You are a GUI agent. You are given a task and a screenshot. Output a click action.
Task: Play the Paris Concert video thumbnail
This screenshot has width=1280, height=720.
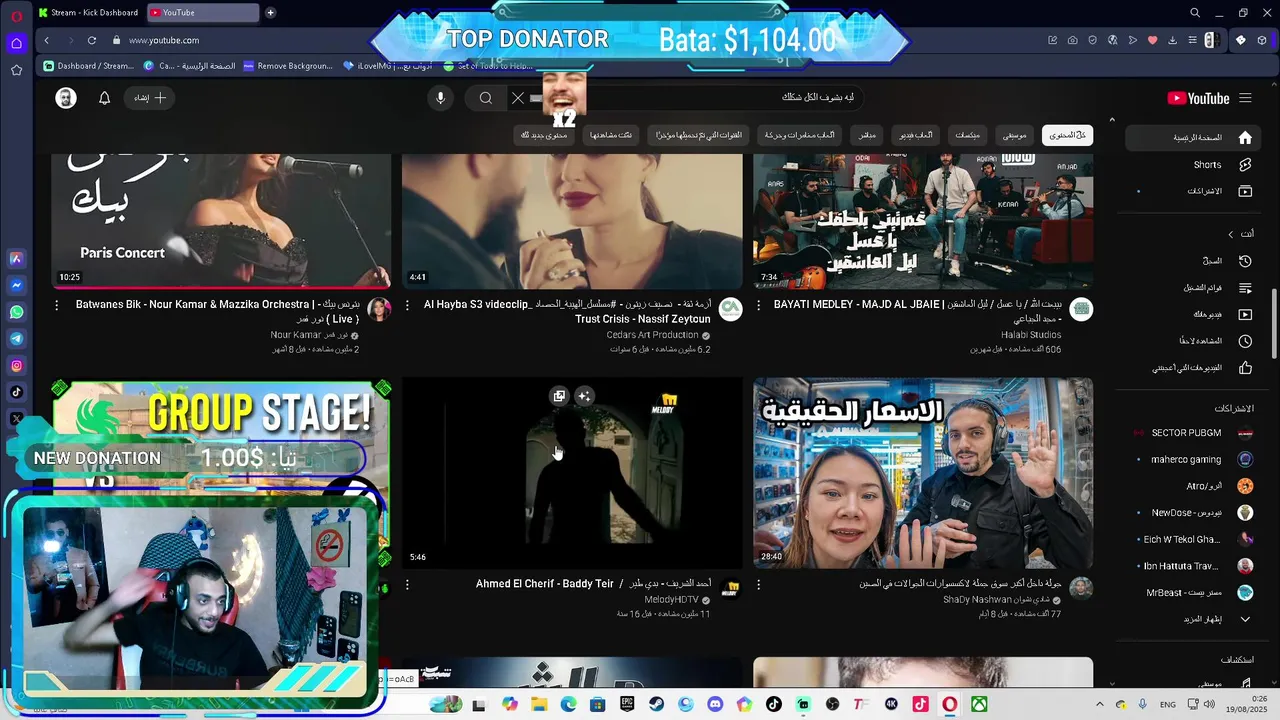221,221
